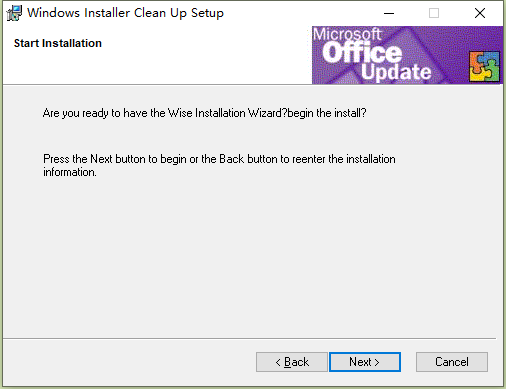Screen dimensions: 506x389
Task: Click the installer icon in the title bar
Action: (14, 13)
